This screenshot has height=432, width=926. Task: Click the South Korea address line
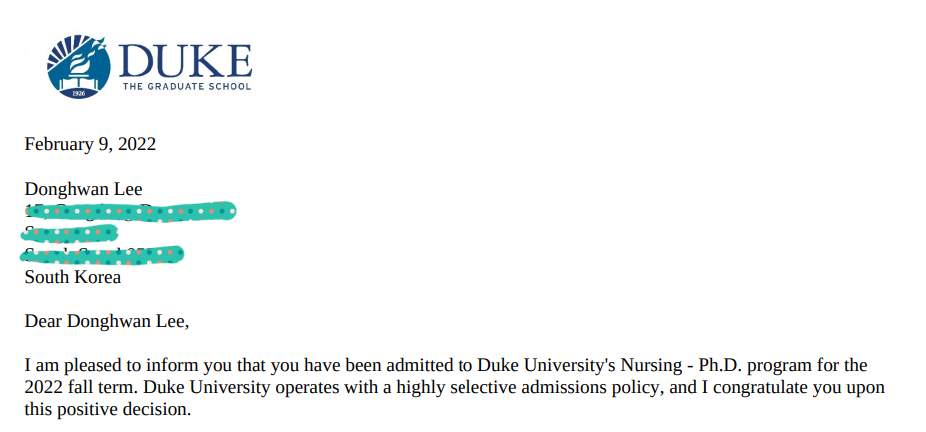point(73,277)
